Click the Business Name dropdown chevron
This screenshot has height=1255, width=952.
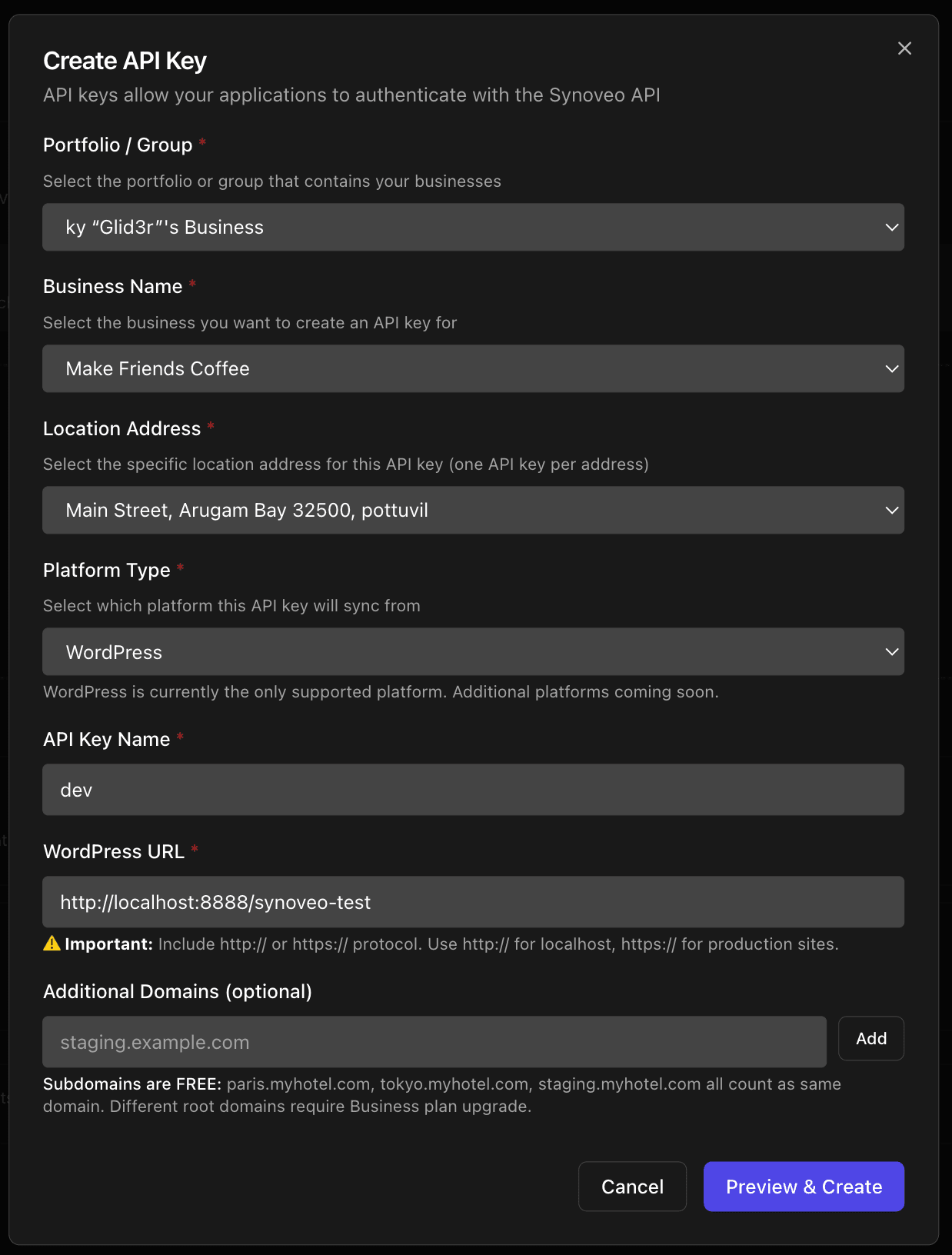pos(891,368)
